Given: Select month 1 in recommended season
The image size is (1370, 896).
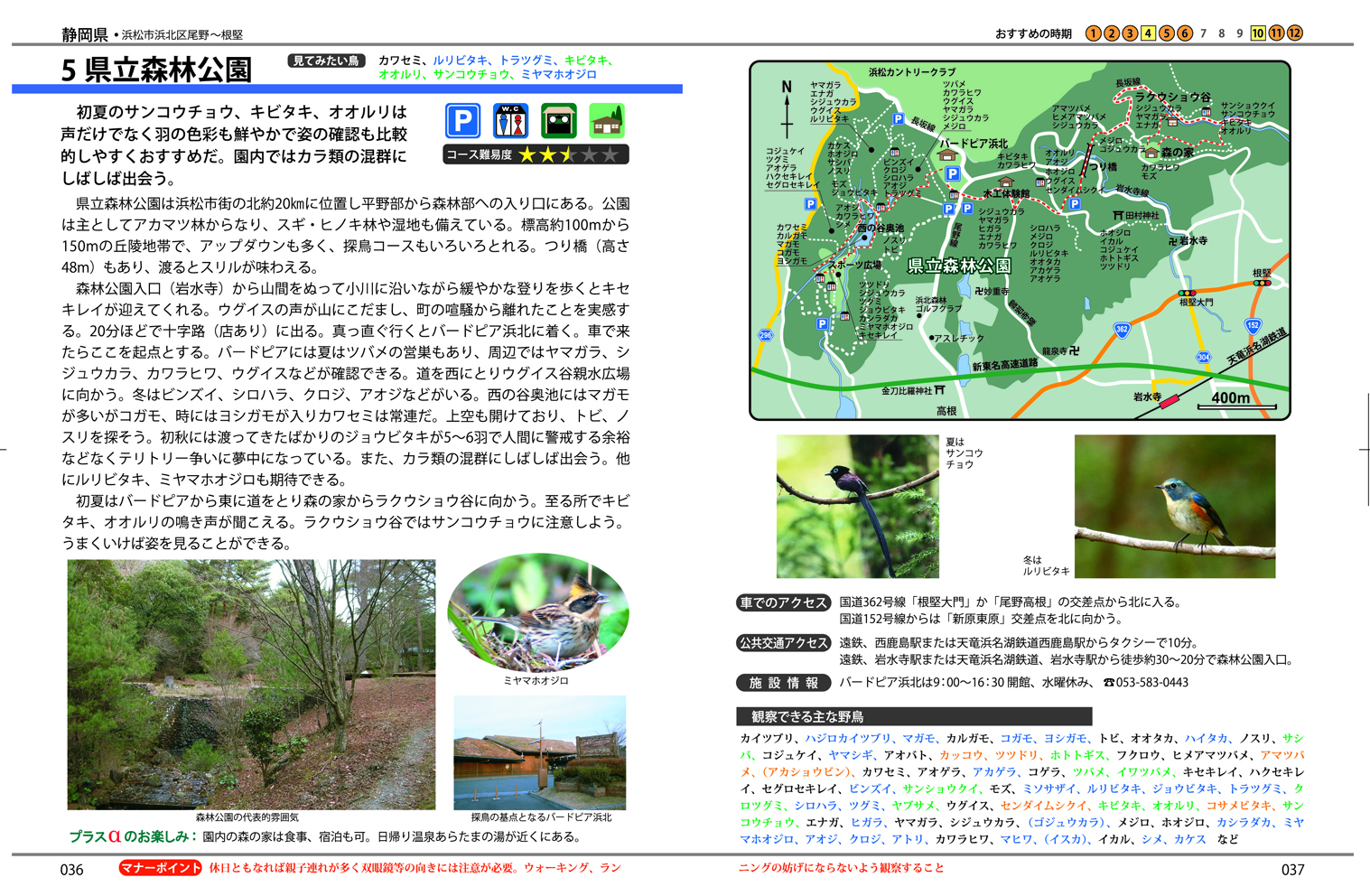Looking at the screenshot, I should 1094,33.
